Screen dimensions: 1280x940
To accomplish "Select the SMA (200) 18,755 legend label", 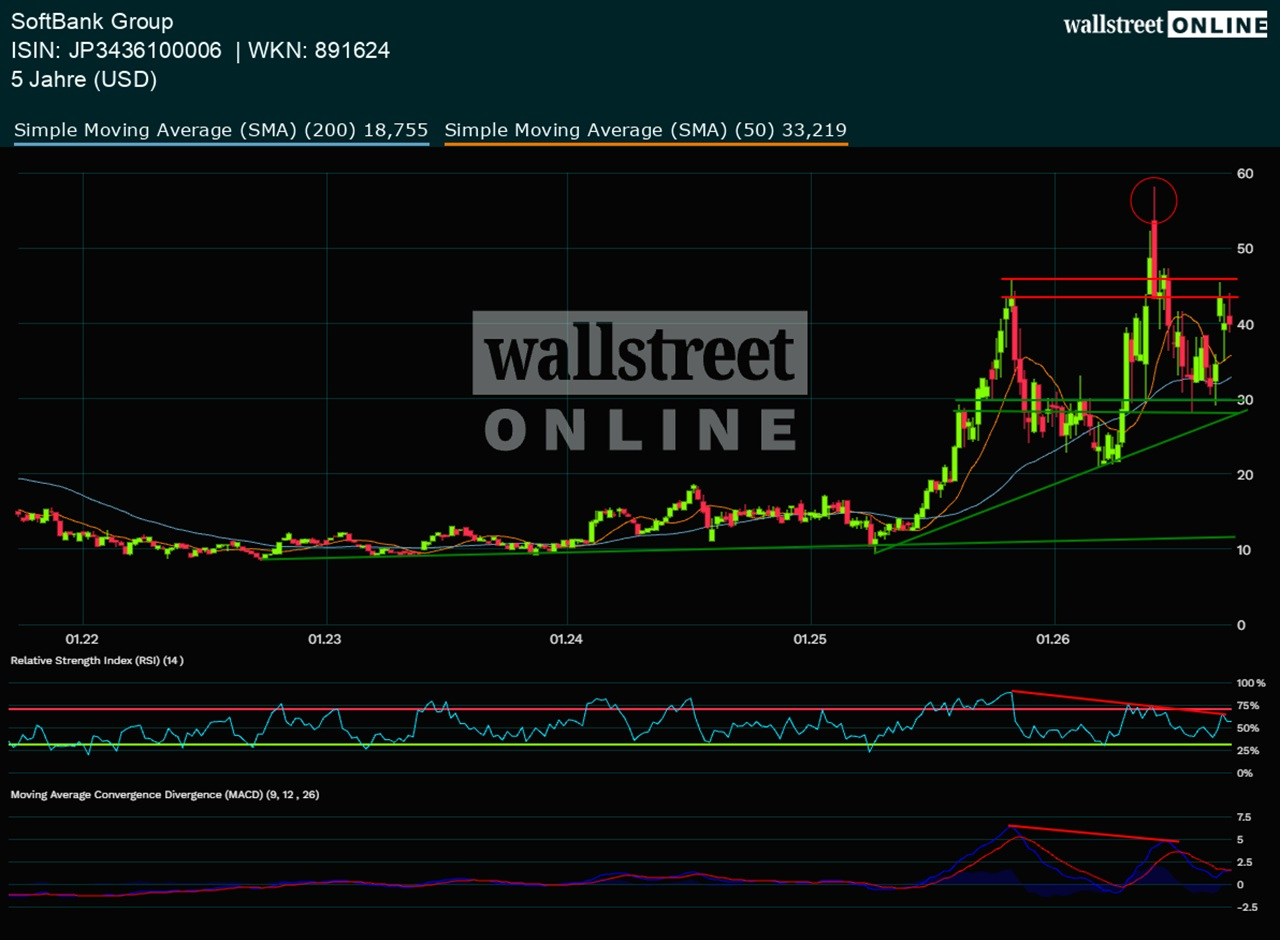I will tap(221, 130).
